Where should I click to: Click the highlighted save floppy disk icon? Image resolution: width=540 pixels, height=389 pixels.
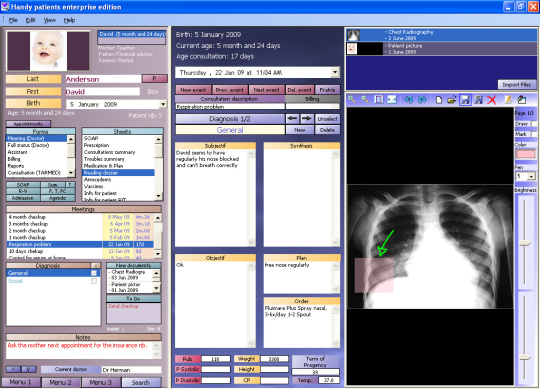pyautogui.click(x=465, y=100)
